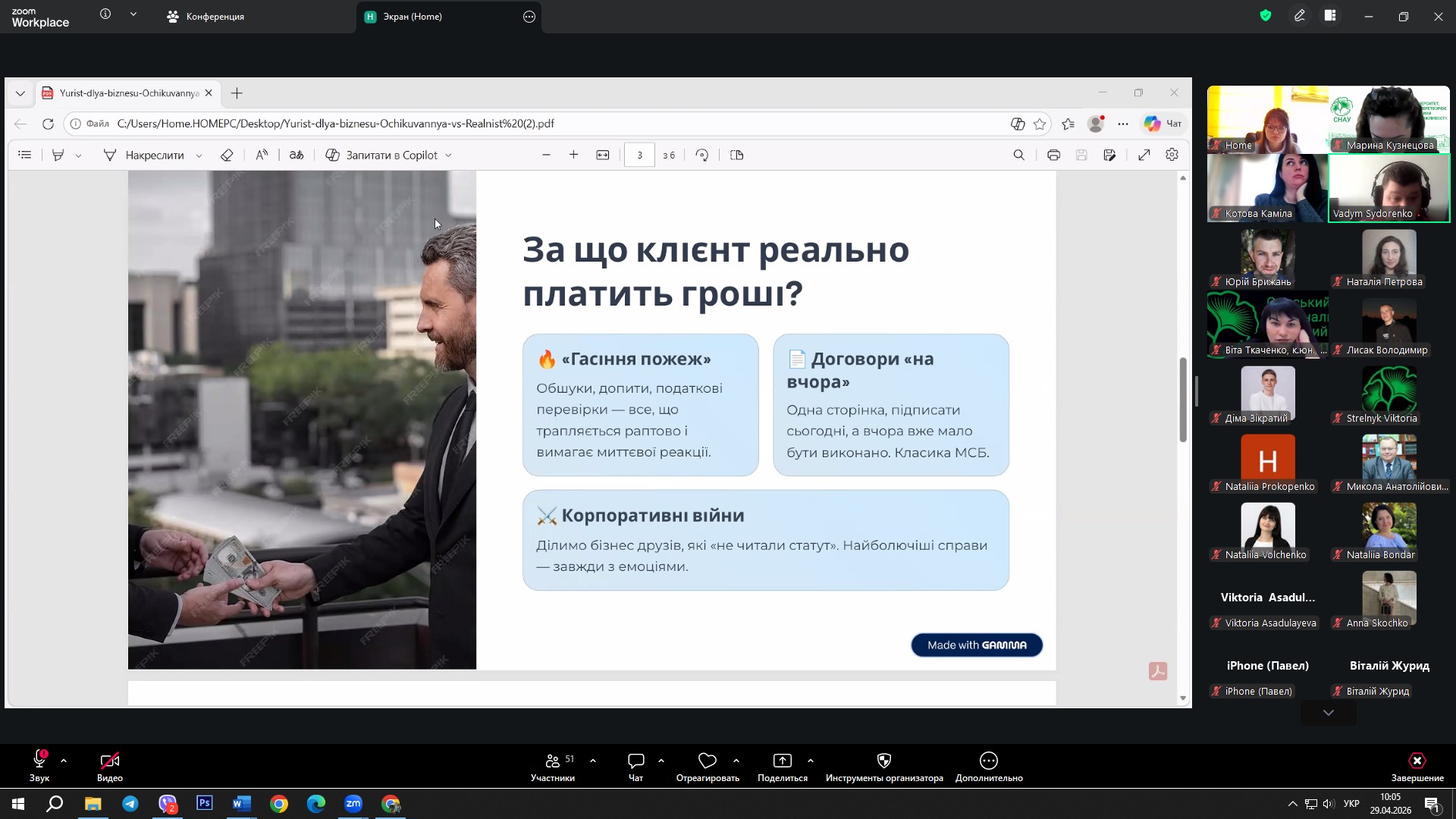The image size is (1456, 819).
Task: Open the PDF table of contents icon
Action: [x=25, y=155]
